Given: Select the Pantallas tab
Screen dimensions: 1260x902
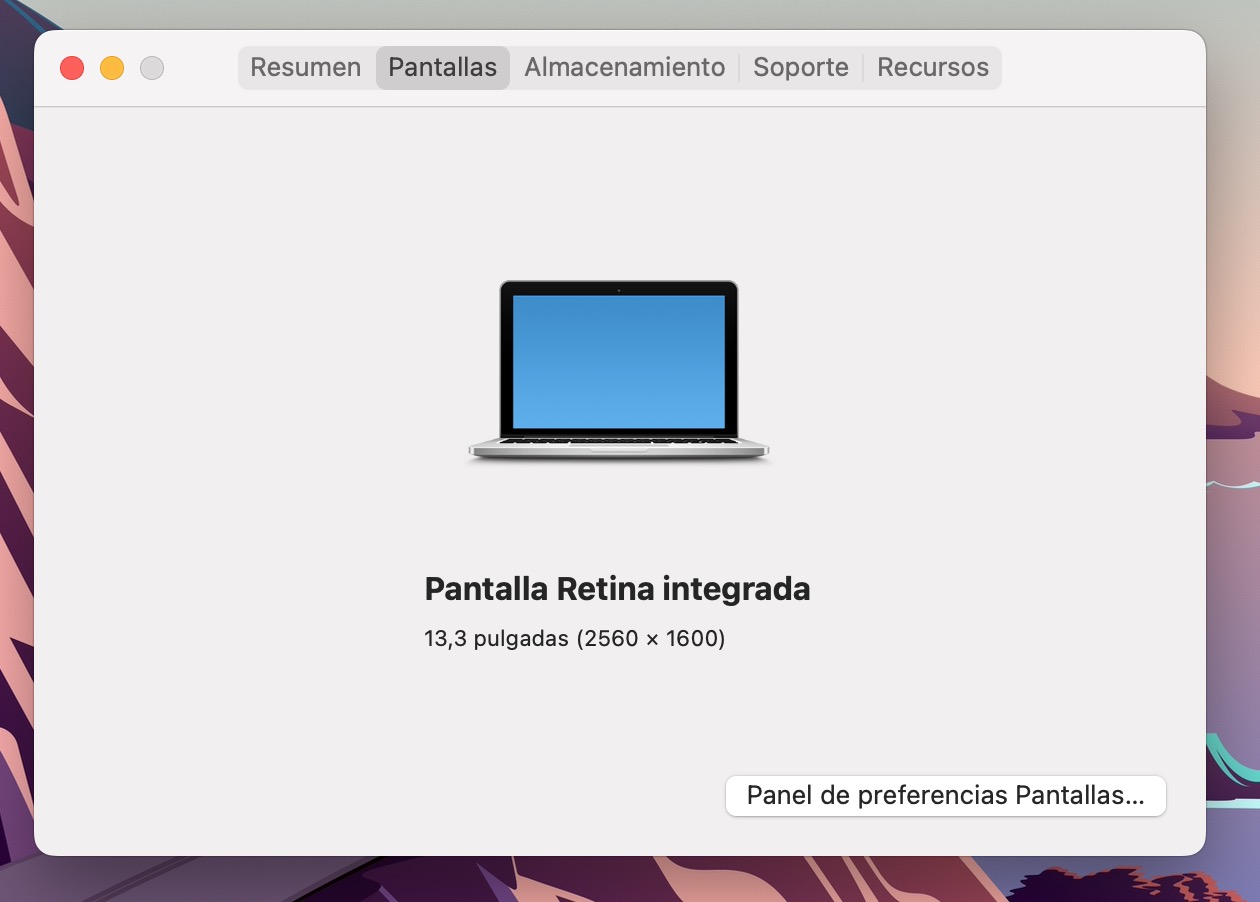Looking at the screenshot, I should point(442,68).
